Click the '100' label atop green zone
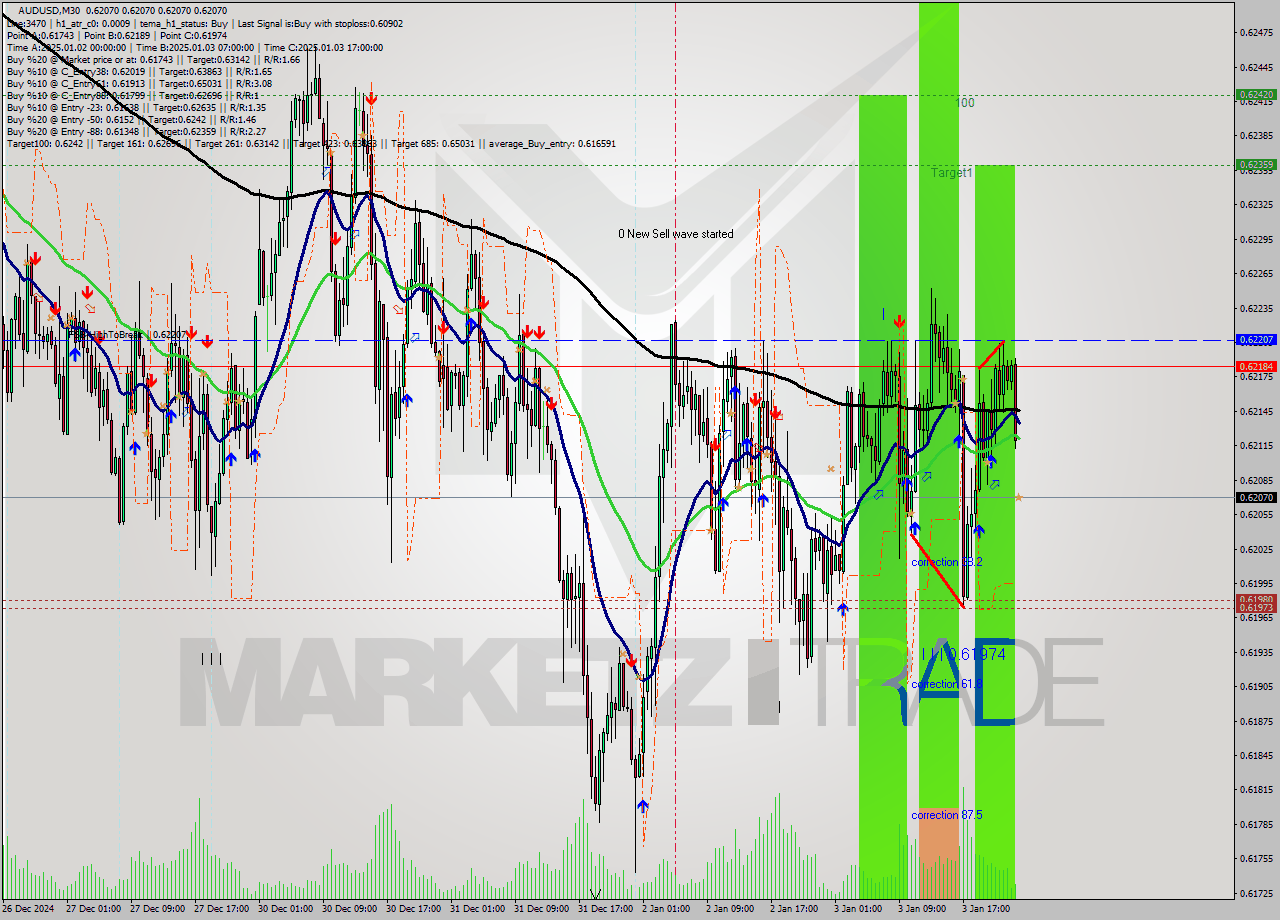The height and width of the screenshot is (920, 1280). pos(964,103)
